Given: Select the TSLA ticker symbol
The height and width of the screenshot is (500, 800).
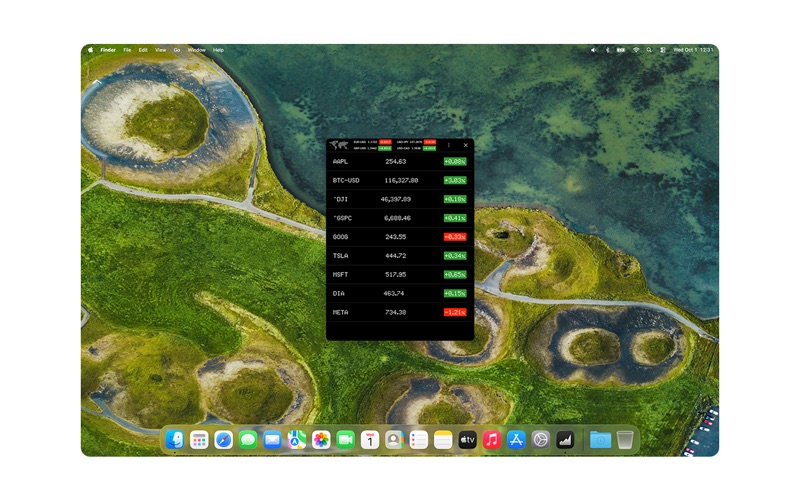Looking at the screenshot, I should click(x=340, y=256).
